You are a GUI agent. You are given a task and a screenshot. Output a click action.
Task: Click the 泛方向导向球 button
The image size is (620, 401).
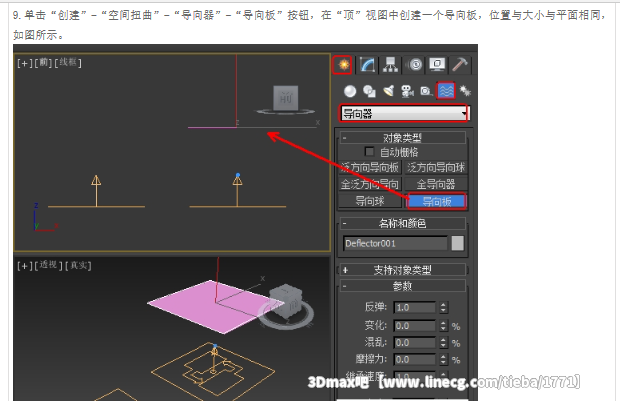click(436, 167)
